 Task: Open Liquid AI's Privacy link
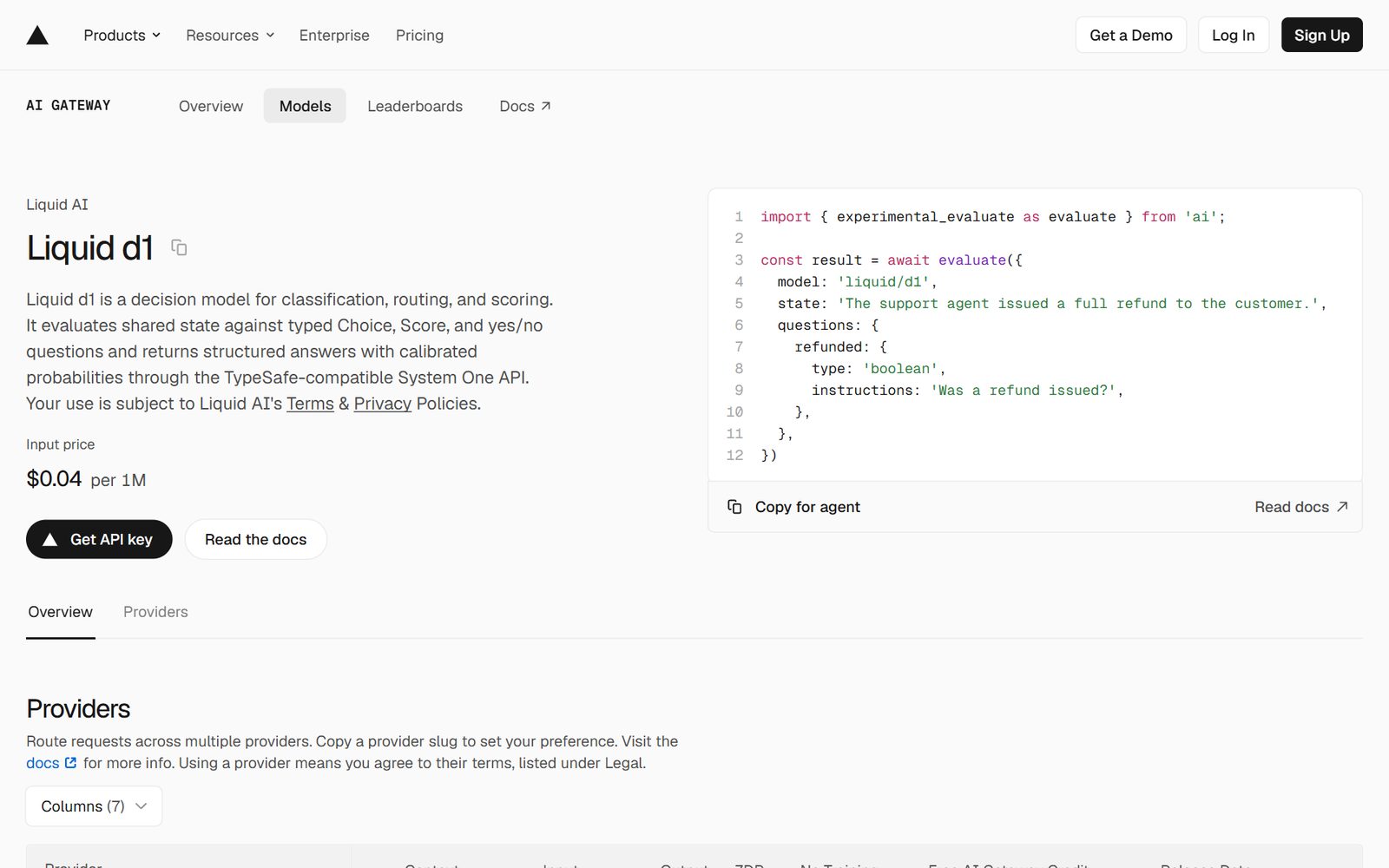tap(383, 404)
